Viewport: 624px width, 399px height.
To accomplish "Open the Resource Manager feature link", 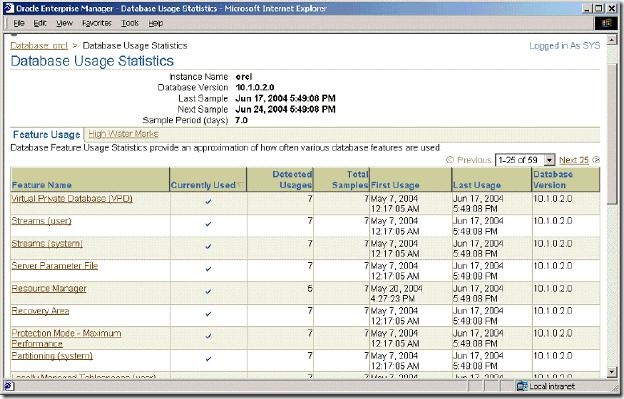I will tap(49, 288).
